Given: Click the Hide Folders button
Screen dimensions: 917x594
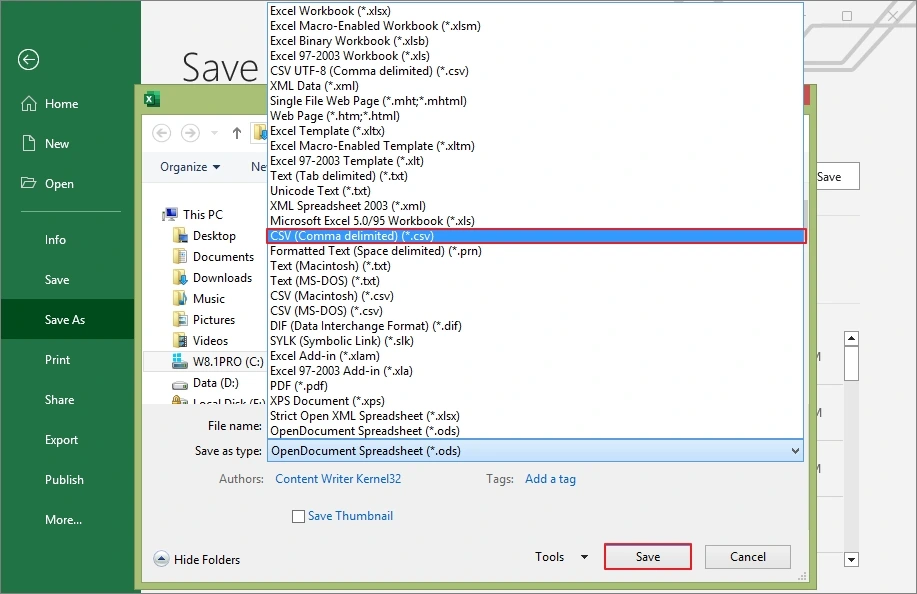Looking at the screenshot, I should [196, 560].
